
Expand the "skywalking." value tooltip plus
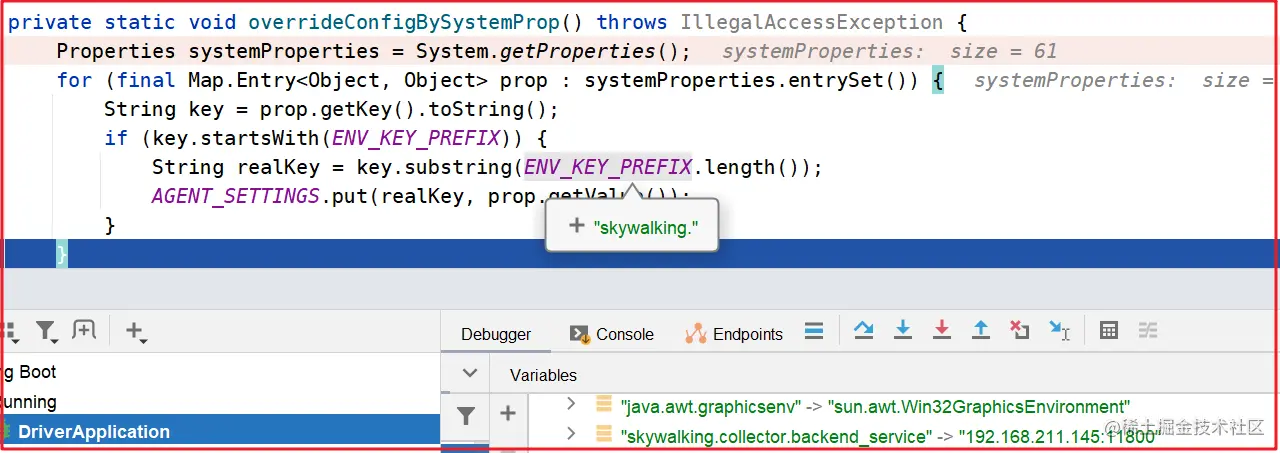tap(576, 226)
